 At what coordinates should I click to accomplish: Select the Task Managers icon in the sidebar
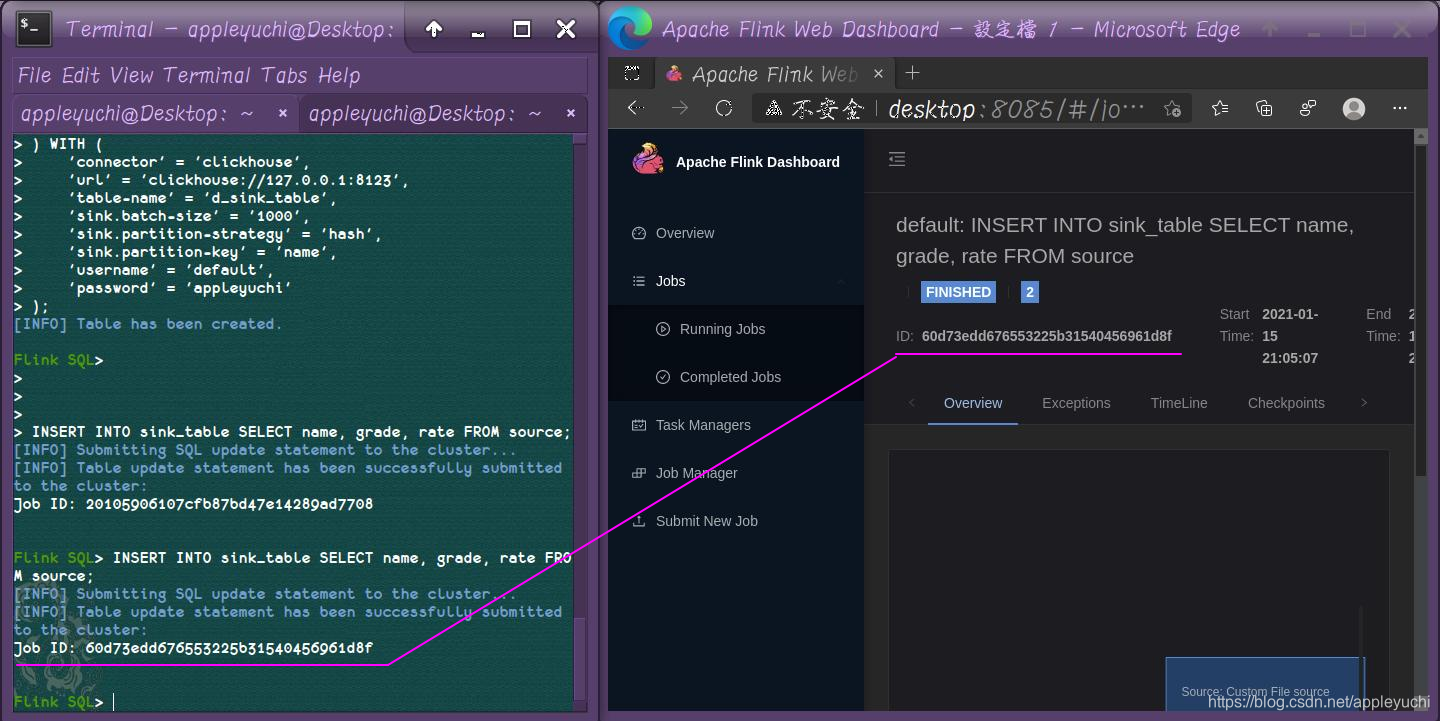(x=639, y=424)
